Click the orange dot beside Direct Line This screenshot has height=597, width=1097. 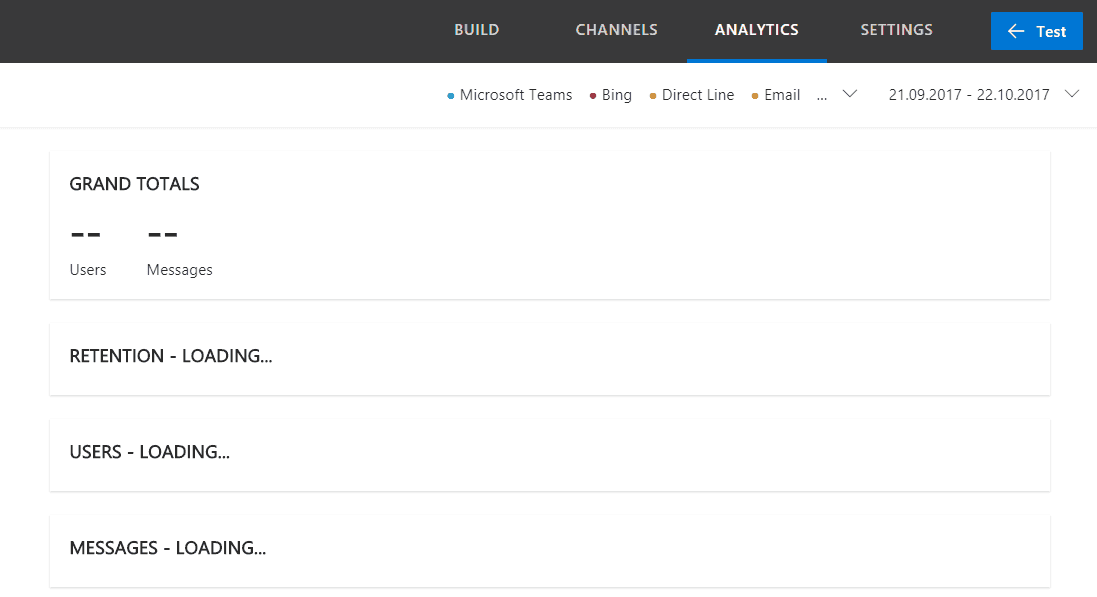653,96
